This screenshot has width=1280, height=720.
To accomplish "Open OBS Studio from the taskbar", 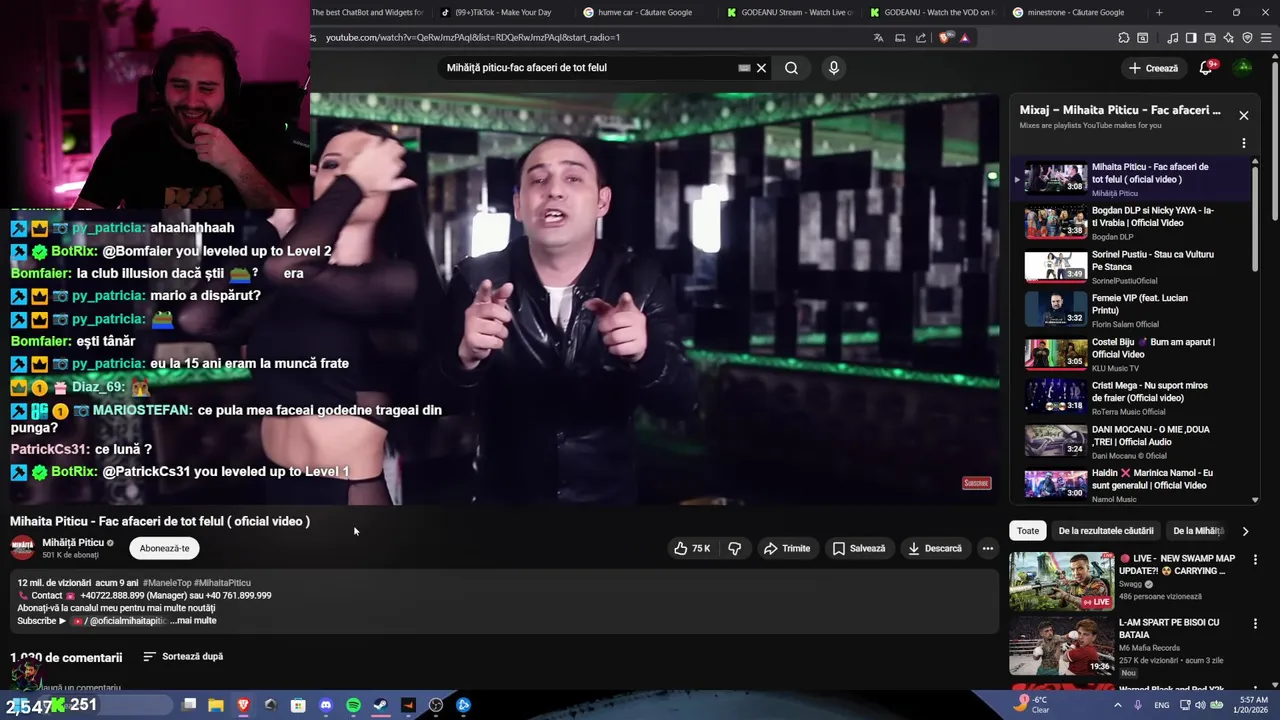I will [x=436, y=705].
